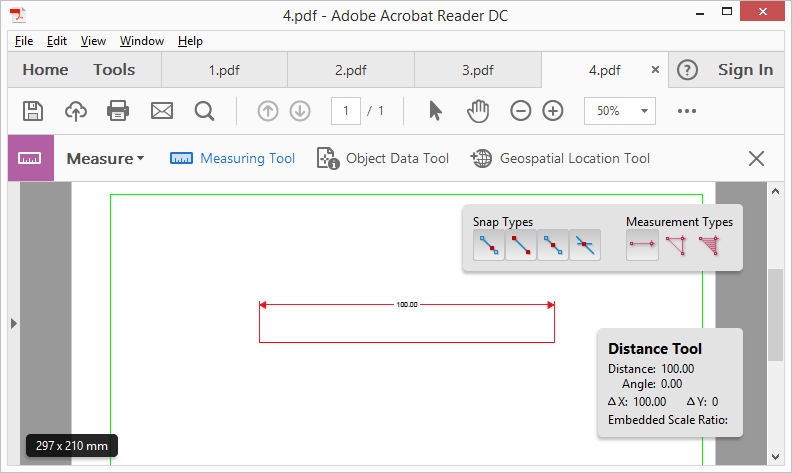Image resolution: width=792 pixels, height=473 pixels.
Task: Close the Measure toolbar
Action: [x=756, y=159]
